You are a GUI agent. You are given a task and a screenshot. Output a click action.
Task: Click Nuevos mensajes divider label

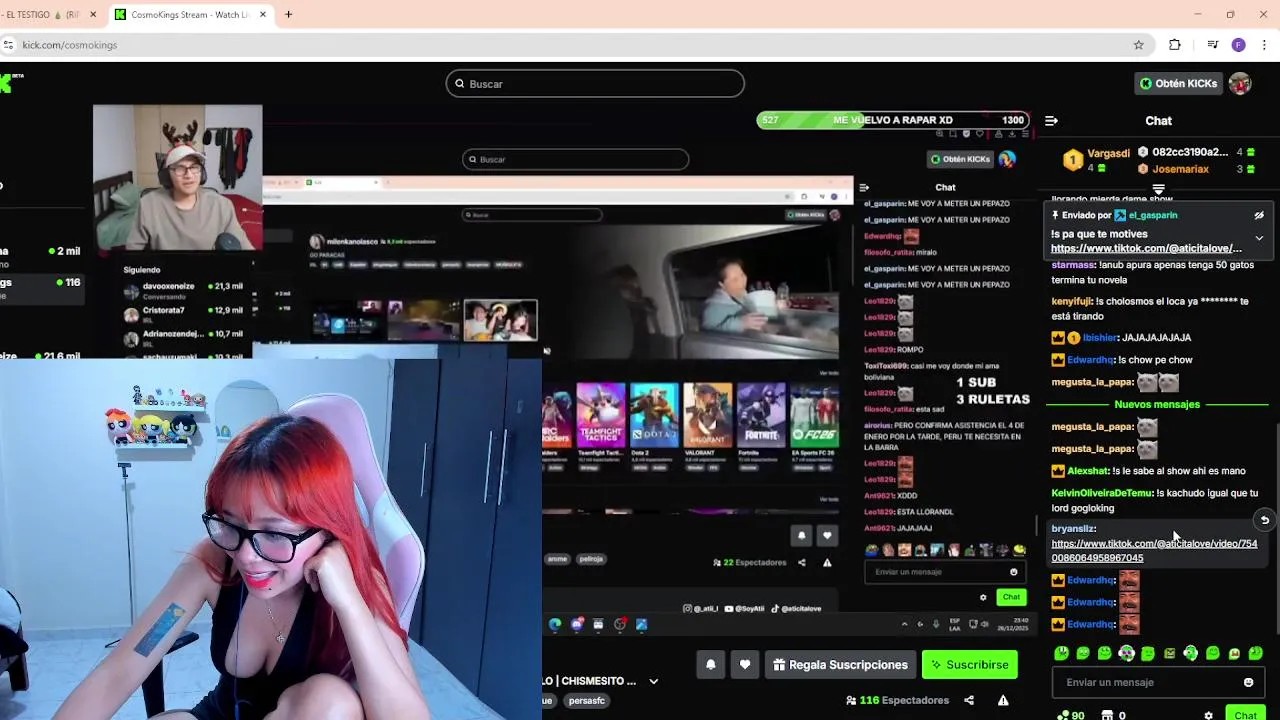pos(1157,404)
